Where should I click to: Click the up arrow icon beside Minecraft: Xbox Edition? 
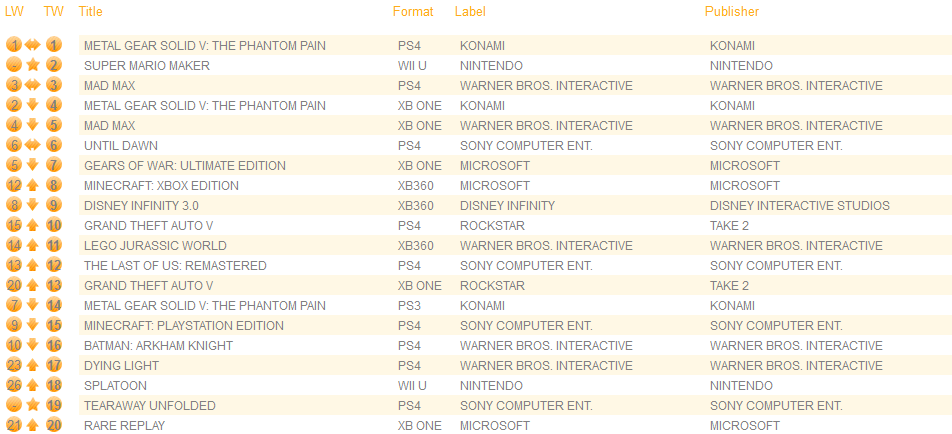tap(33, 186)
